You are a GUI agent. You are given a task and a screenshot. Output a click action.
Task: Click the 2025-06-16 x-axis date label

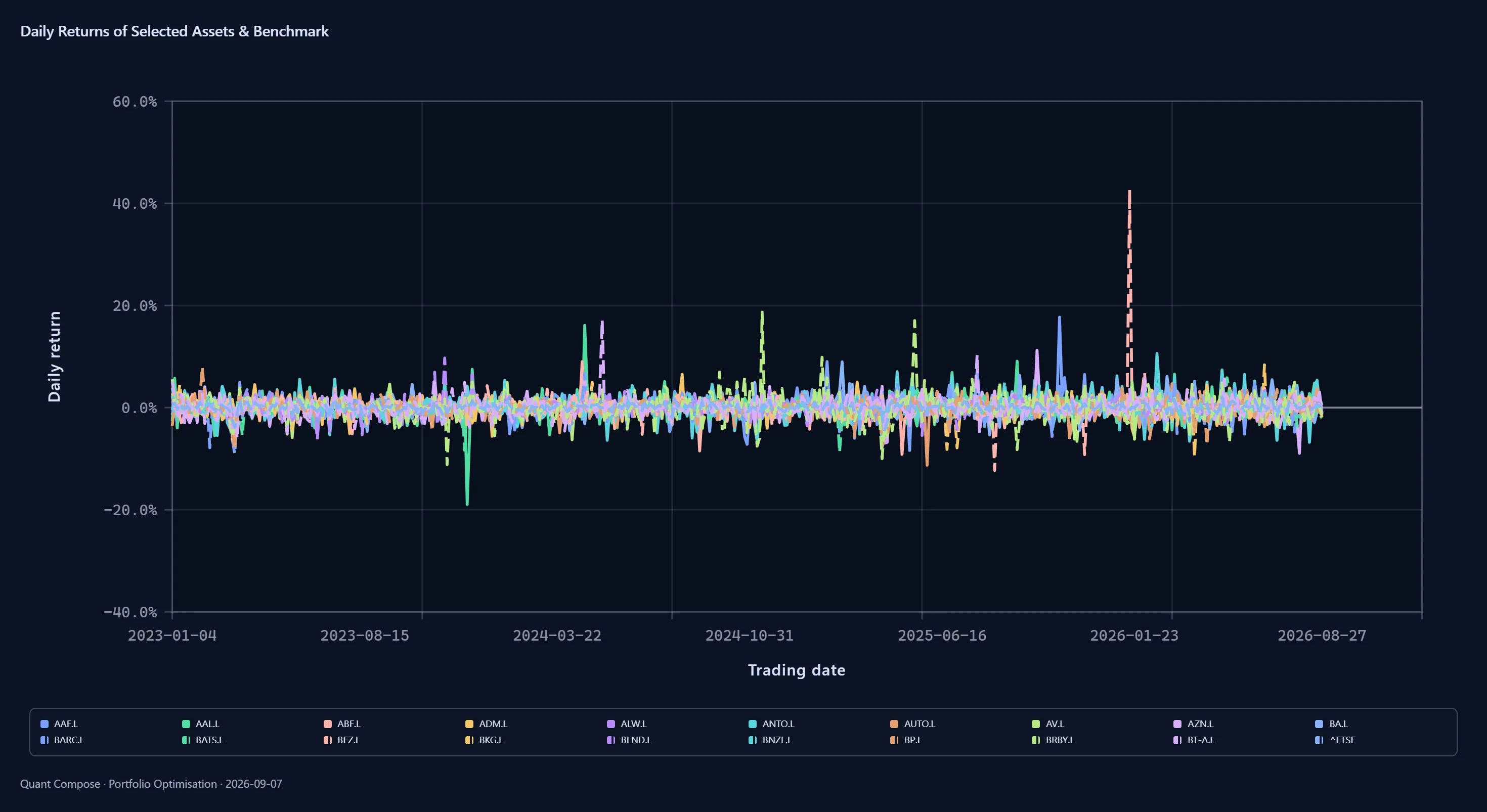click(942, 636)
